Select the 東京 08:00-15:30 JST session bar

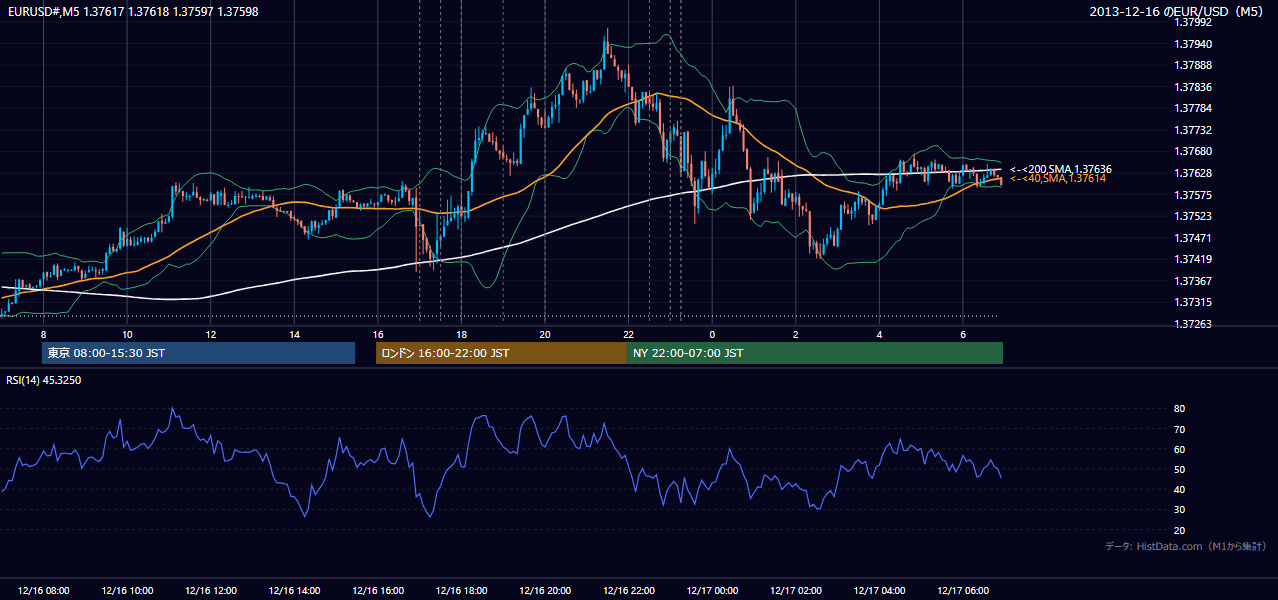pyautogui.click(x=198, y=353)
